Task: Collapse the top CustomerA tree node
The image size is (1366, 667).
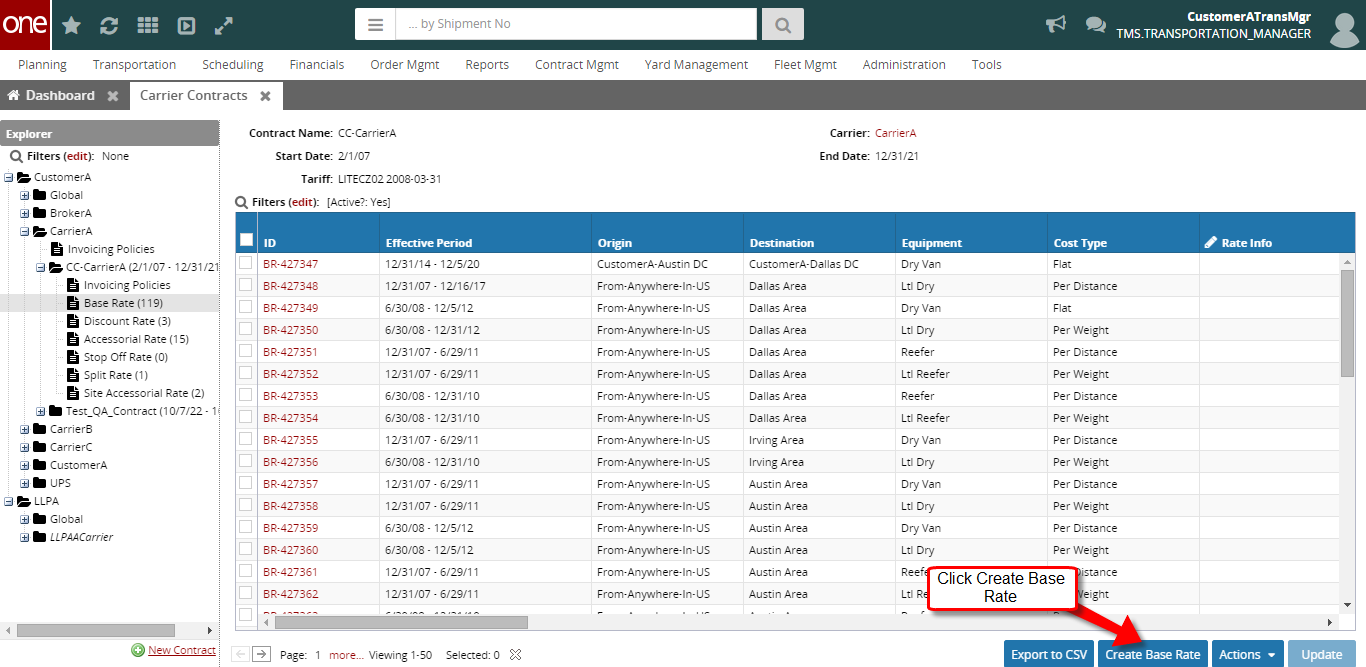Action: [9, 177]
